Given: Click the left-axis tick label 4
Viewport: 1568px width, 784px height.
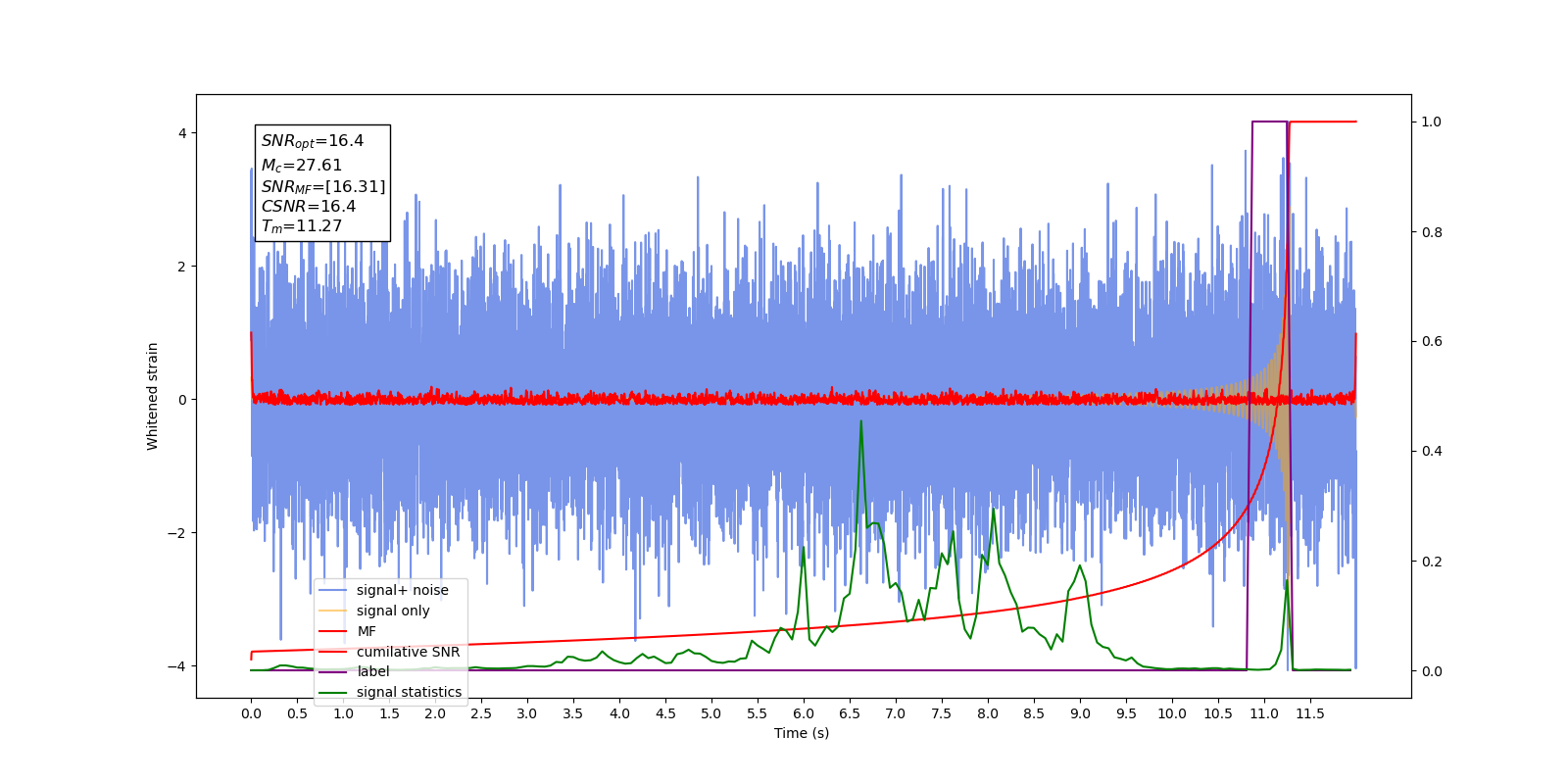Looking at the screenshot, I should 181,133.
